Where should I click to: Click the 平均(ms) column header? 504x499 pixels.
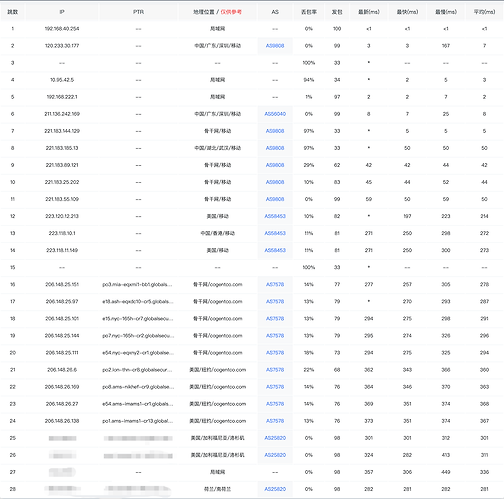click(x=484, y=12)
